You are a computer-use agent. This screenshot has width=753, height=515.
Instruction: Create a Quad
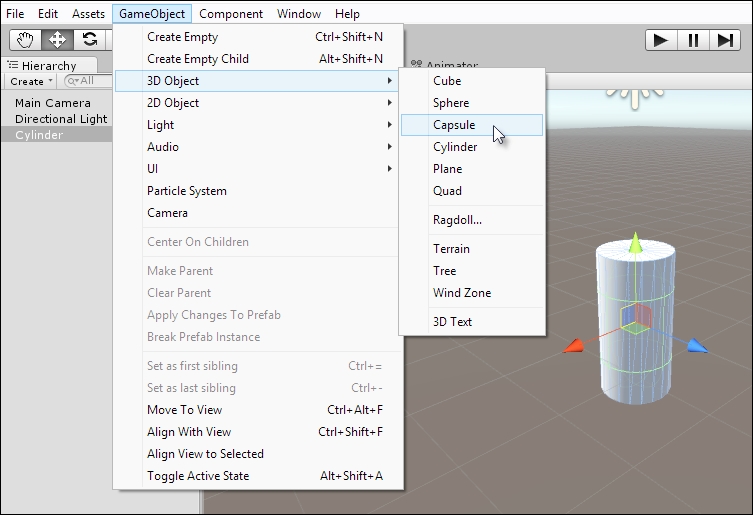pyautogui.click(x=472, y=191)
